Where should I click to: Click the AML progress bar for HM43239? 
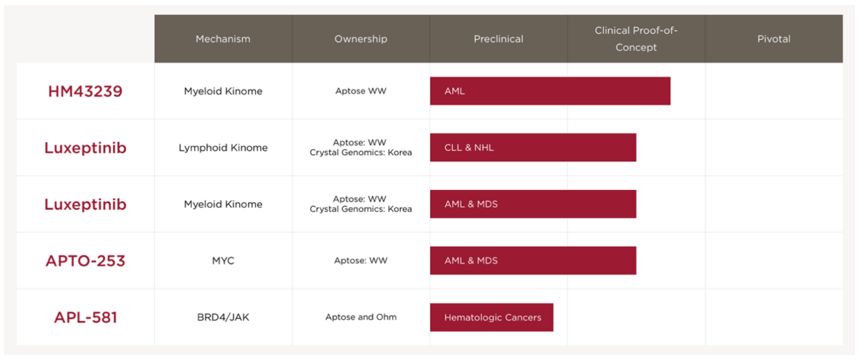550,91
